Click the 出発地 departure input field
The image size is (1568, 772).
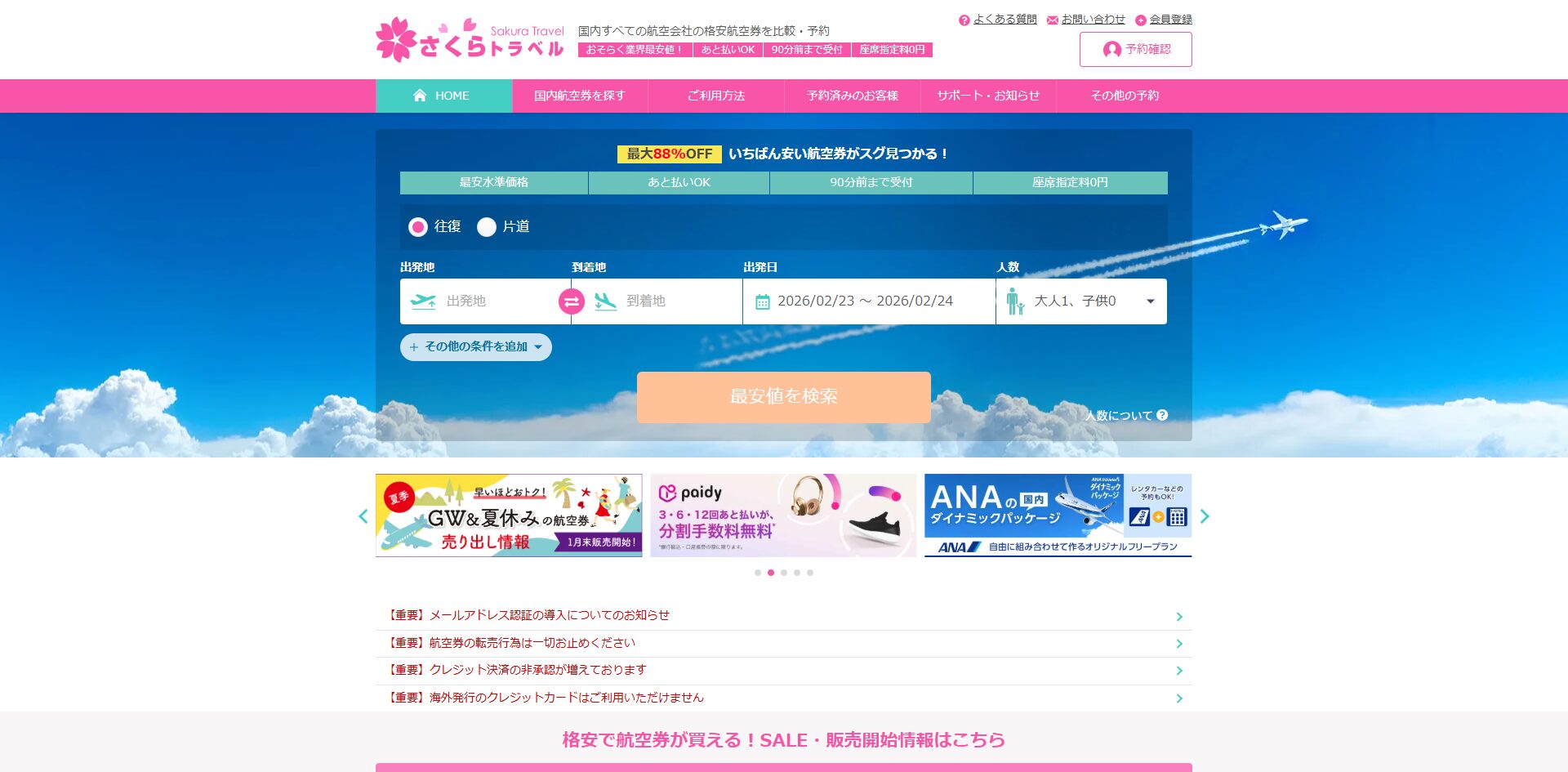click(498, 301)
